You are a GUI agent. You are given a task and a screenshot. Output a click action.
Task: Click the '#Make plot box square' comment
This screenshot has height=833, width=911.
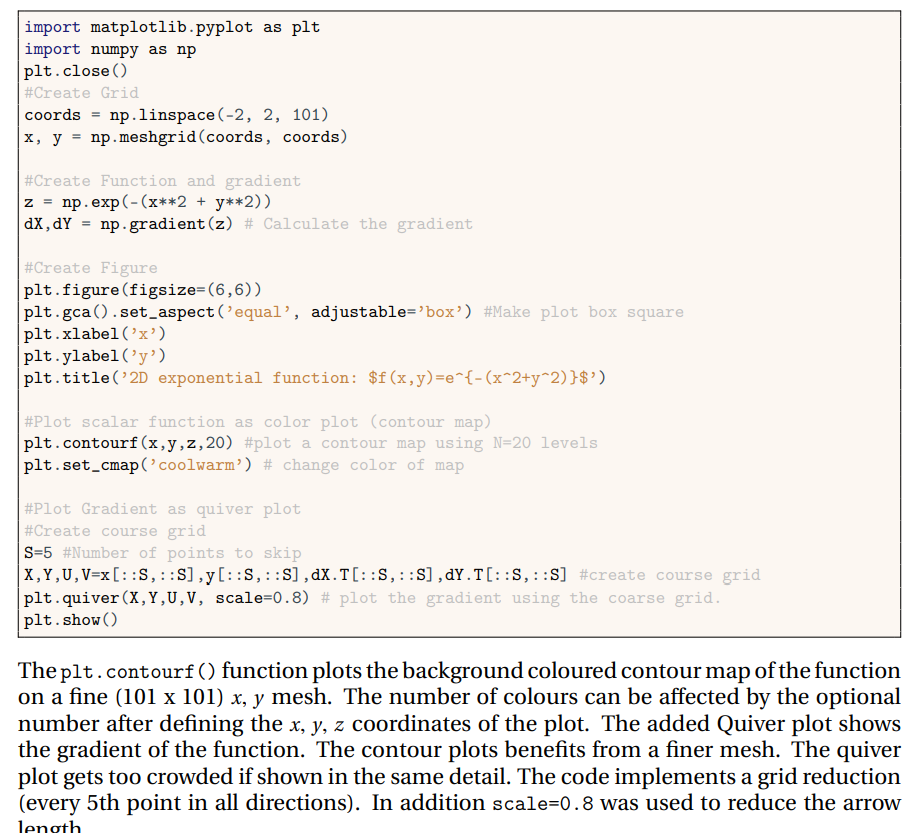pyautogui.click(x=583, y=312)
